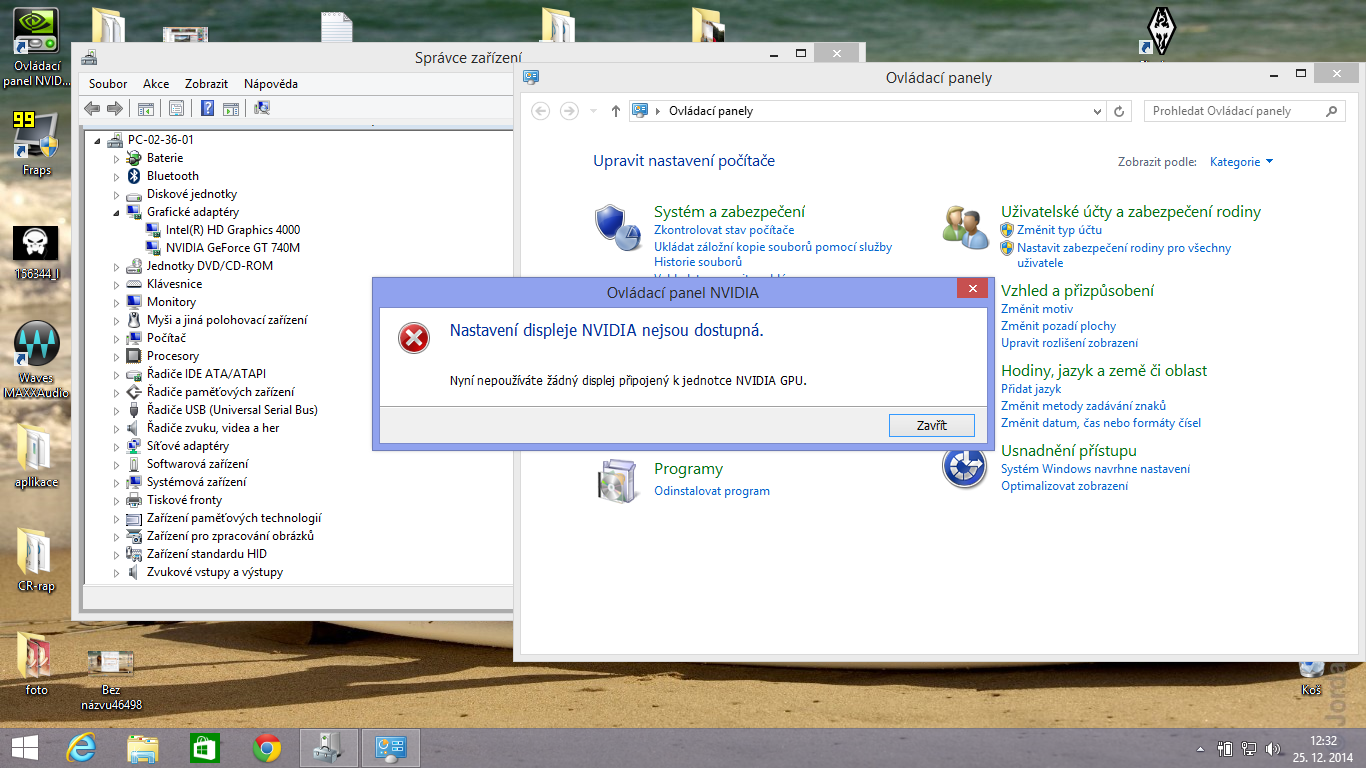The image size is (1366, 768).
Task: Open Hodiny, jazyk a země či oblast
Action: click(x=1104, y=370)
